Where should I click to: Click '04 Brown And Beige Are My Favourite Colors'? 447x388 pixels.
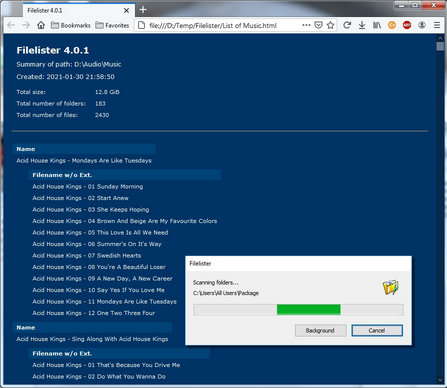tap(152, 221)
